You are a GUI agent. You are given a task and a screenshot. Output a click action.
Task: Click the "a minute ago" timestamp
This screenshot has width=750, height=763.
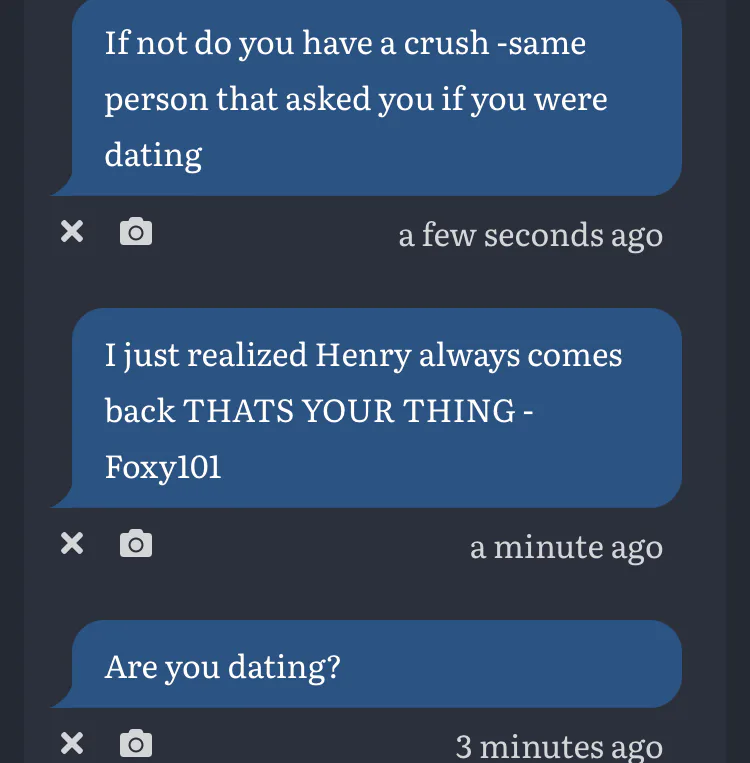[566, 546]
